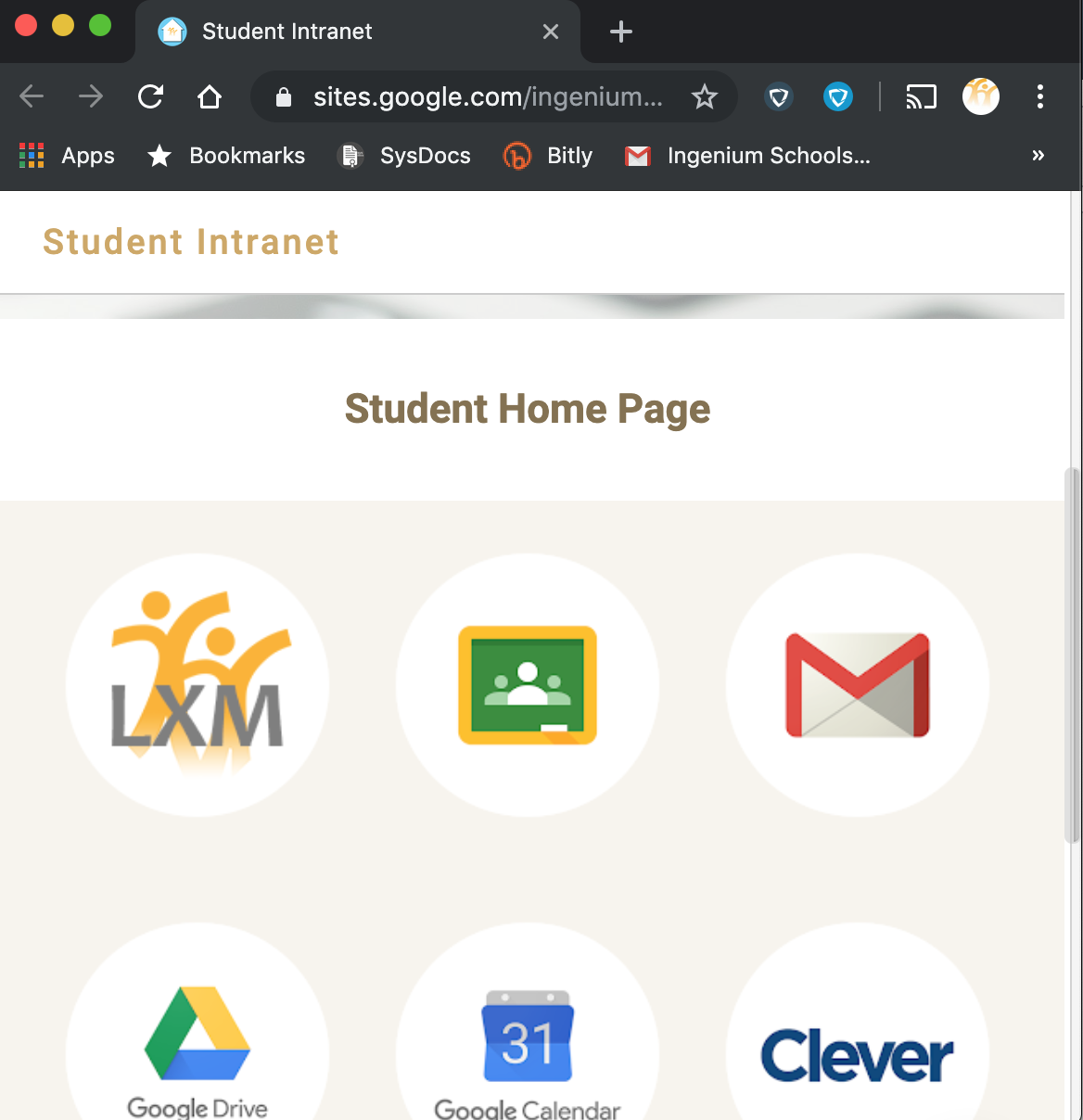
Task: Click the blue shield extension icon
Action: (x=838, y=96)
